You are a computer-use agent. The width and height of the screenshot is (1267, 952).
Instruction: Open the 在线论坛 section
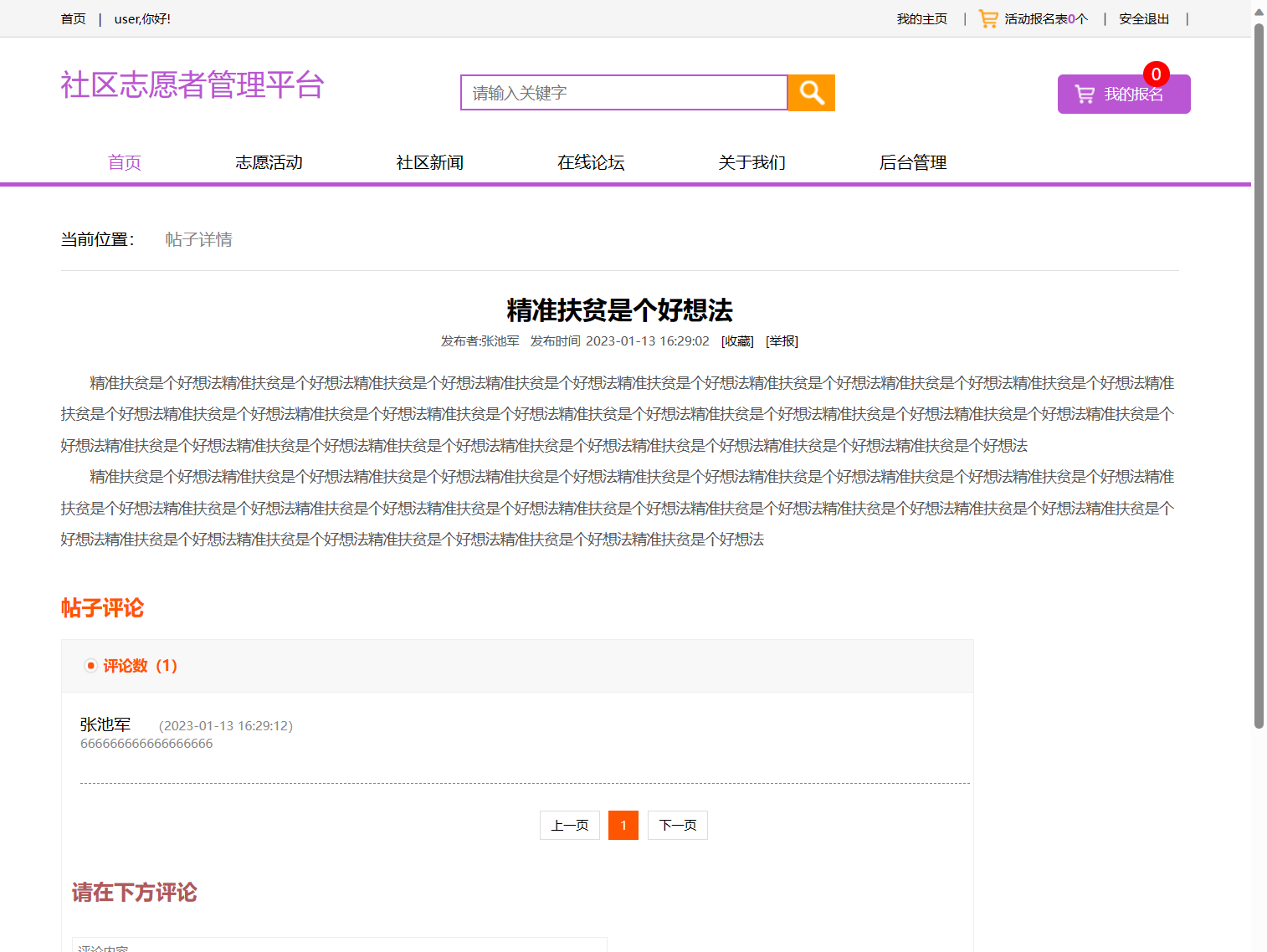[x=591, y=162]
